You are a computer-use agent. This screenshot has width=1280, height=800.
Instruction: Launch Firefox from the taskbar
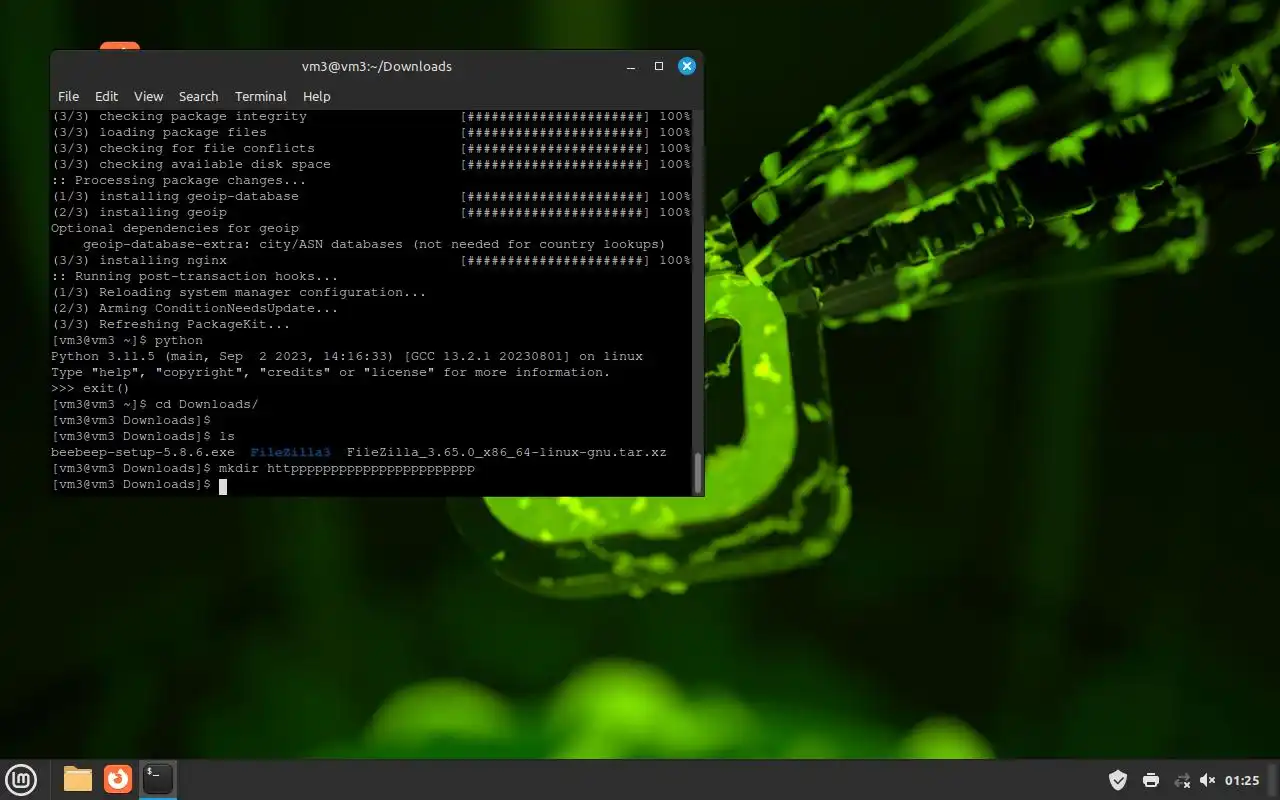(118, 779)
